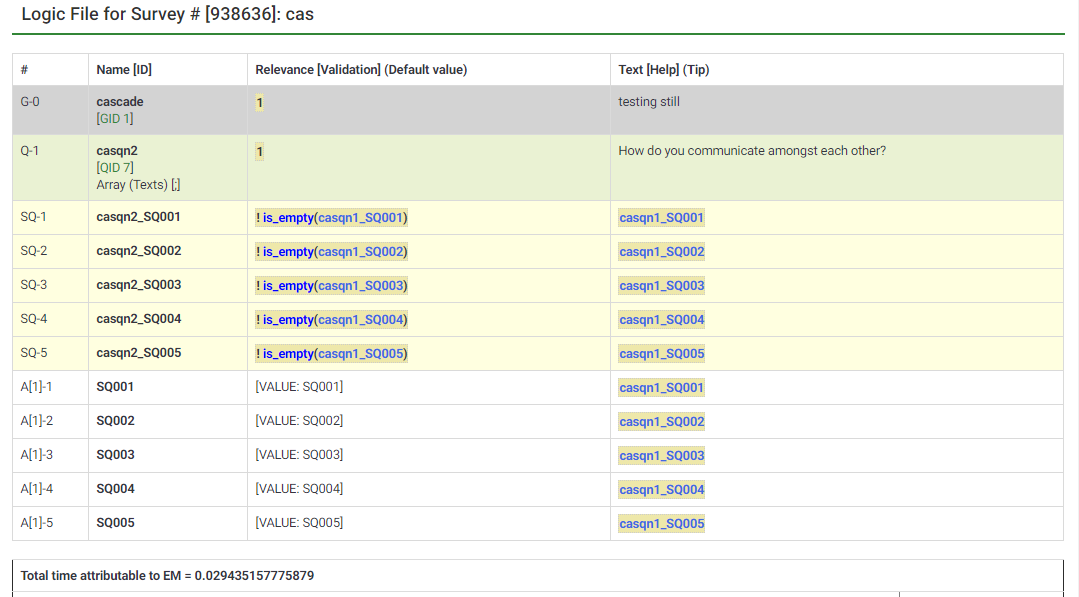Click the casqn1_SQ002 text link in row A[1]-2

661,422
